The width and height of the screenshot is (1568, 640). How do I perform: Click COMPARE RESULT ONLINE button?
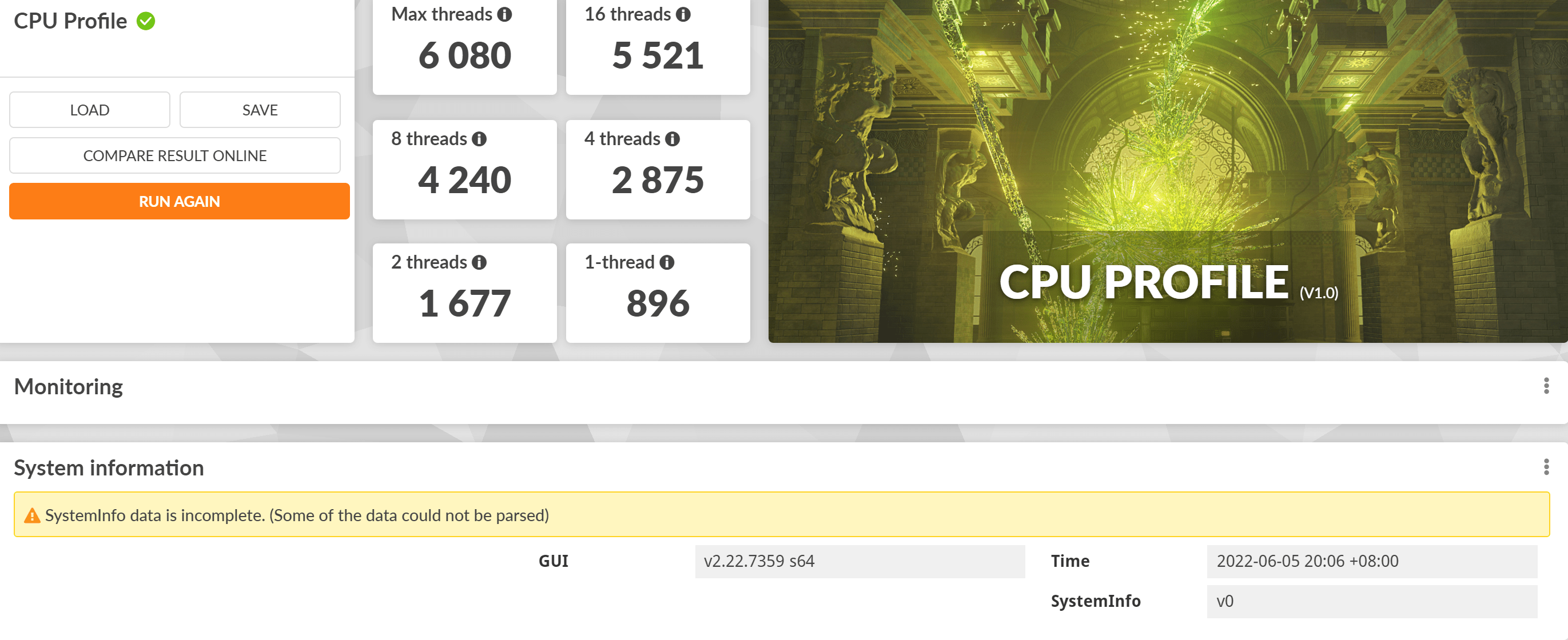174,156
